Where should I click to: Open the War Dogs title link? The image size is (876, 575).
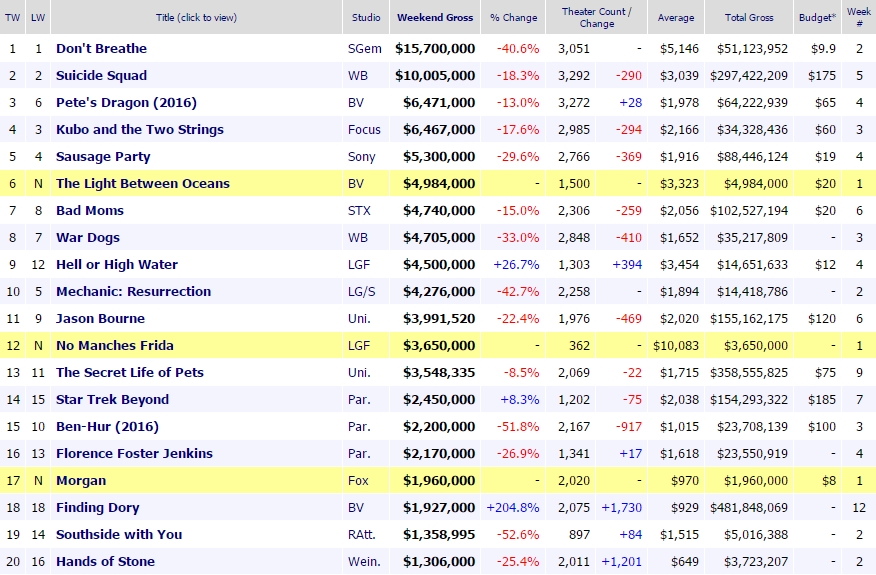[x=88, y=237]
